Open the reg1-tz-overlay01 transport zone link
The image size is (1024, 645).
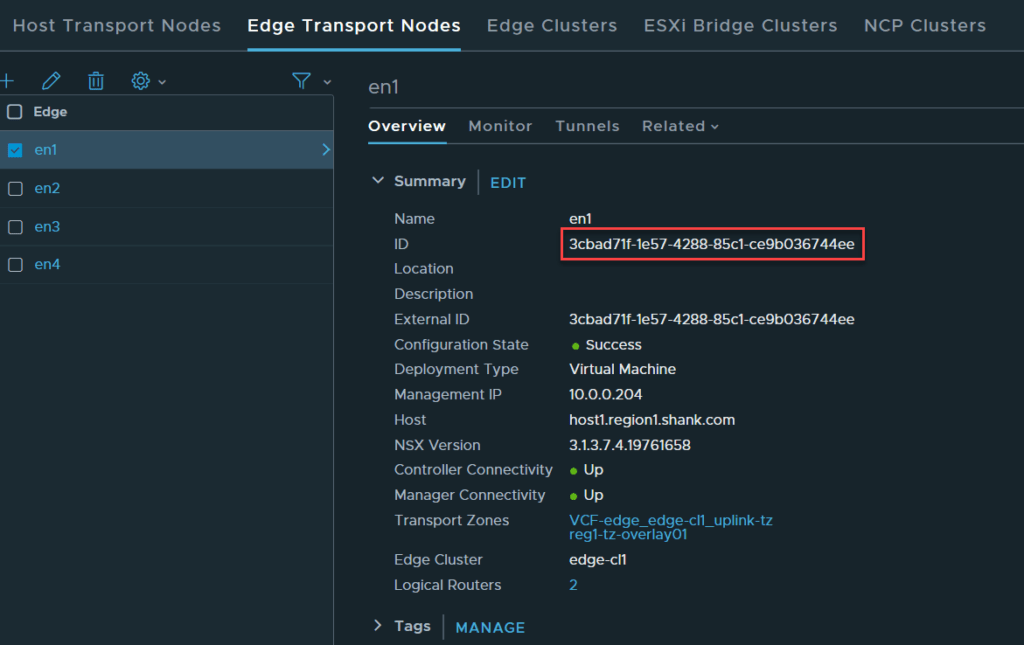point(628,535)
